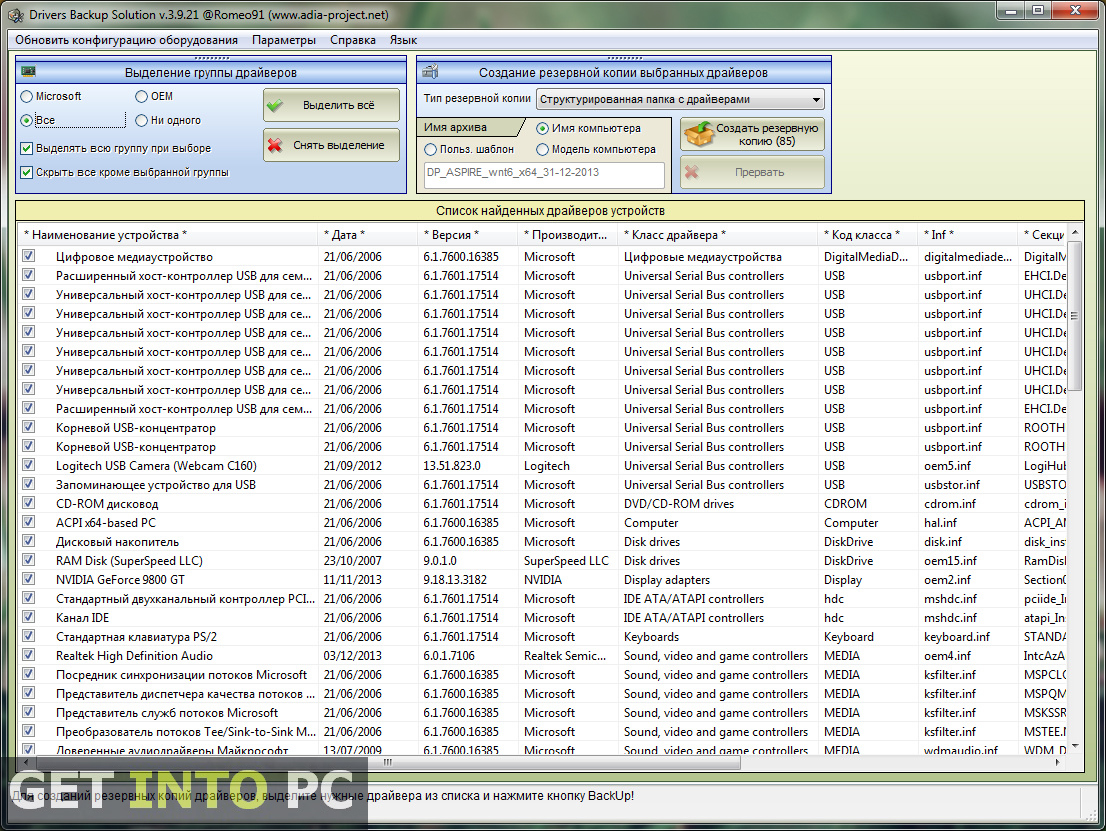
Task: Select the ACPI x64-based PC row
Action: click(543, 523)
